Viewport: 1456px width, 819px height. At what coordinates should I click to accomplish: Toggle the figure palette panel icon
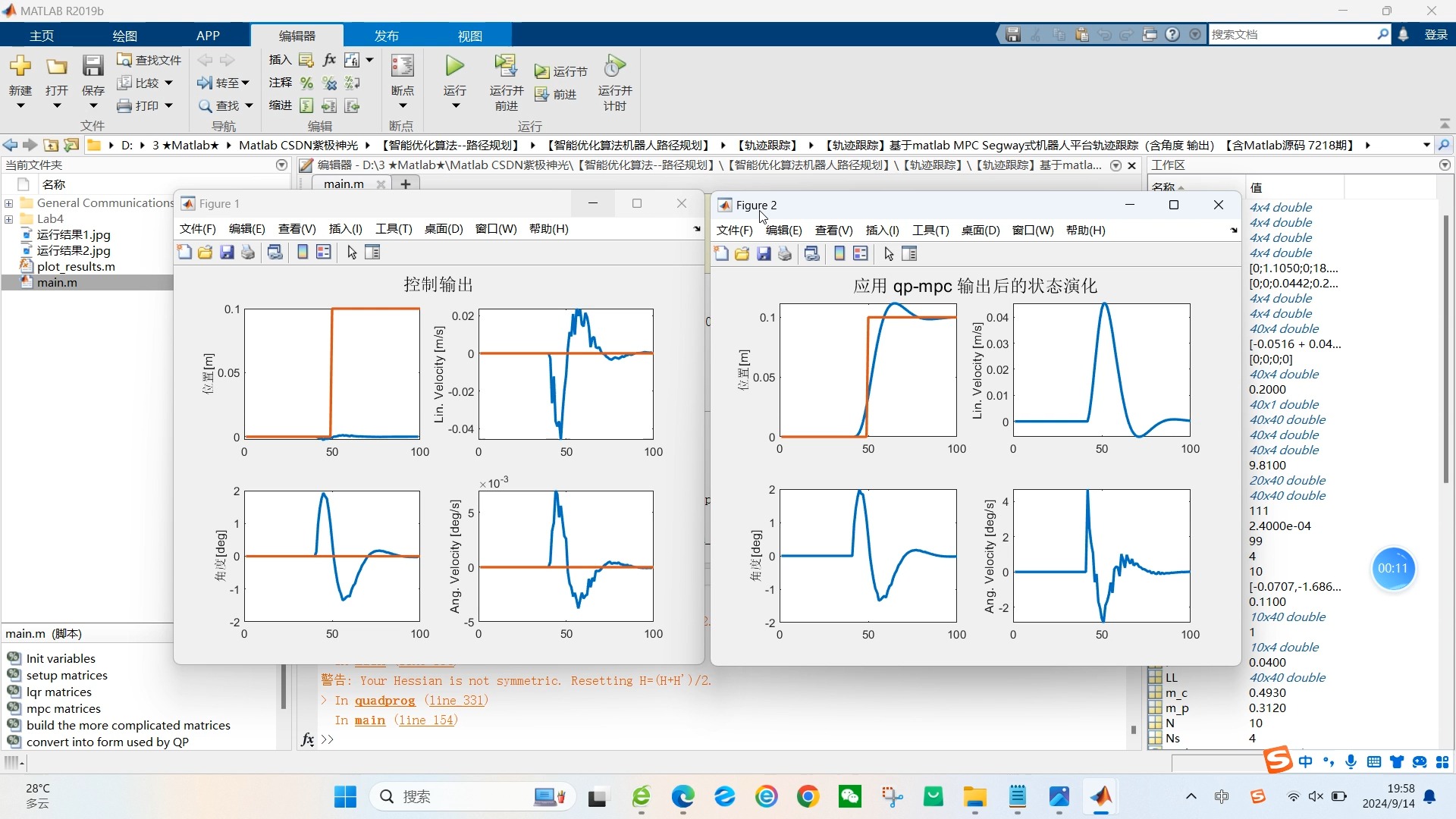pos(372,253)
